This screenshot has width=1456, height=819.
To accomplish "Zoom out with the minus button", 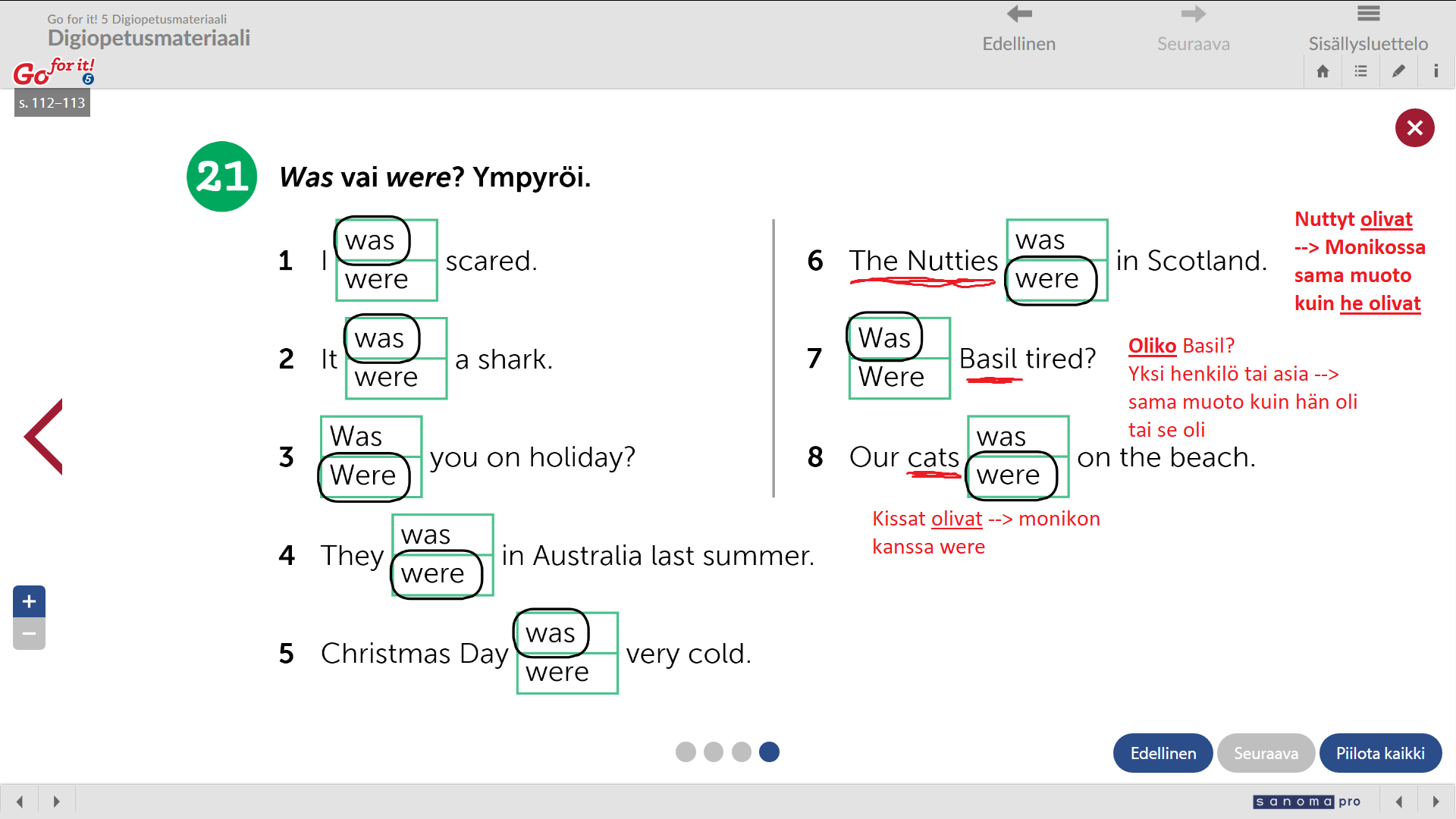I will (29, 634).
